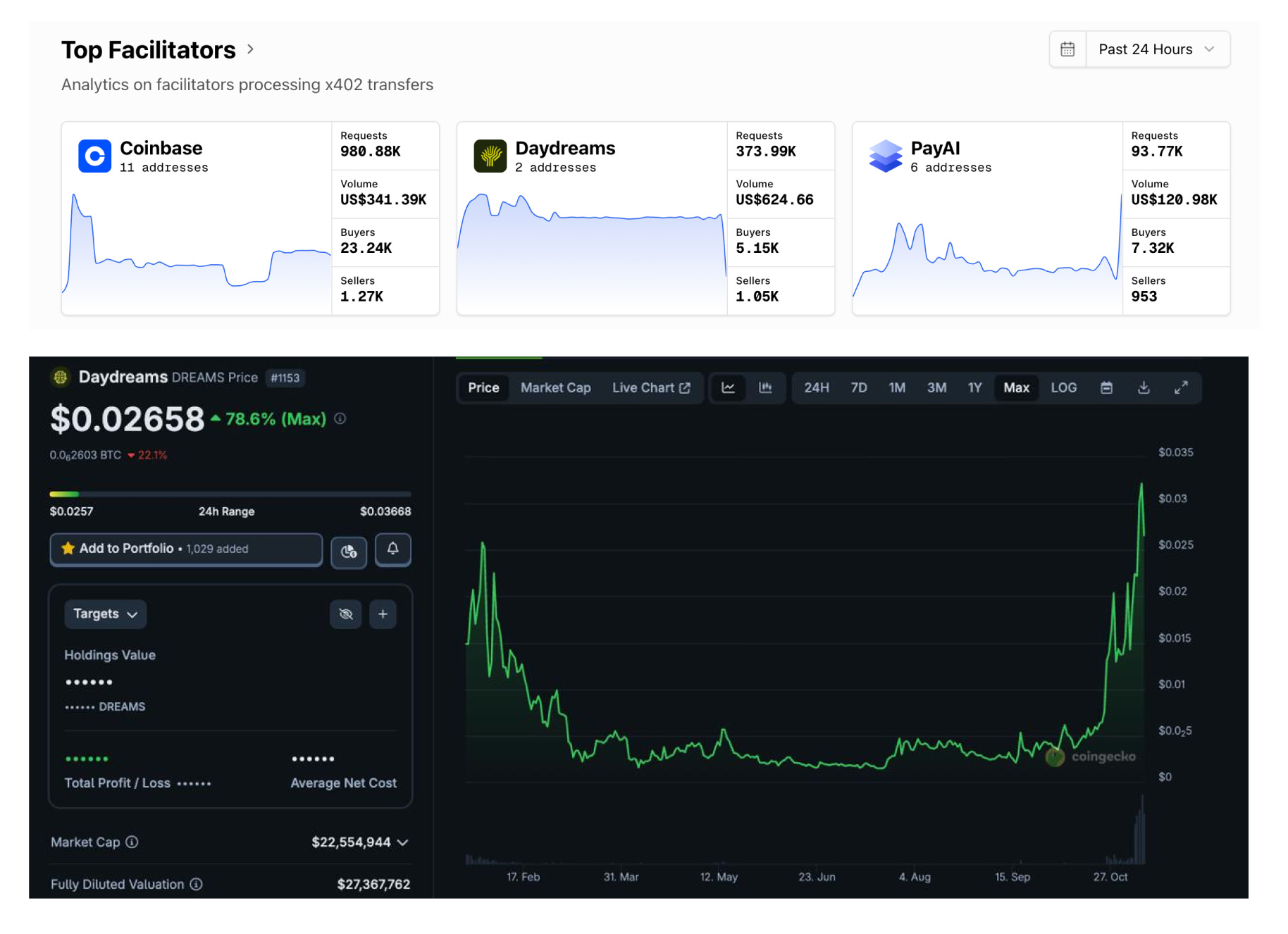This screenshot has width=1288, height=934.
Task: Click the plus icon to add holding
Action: (x=383, y=614)
